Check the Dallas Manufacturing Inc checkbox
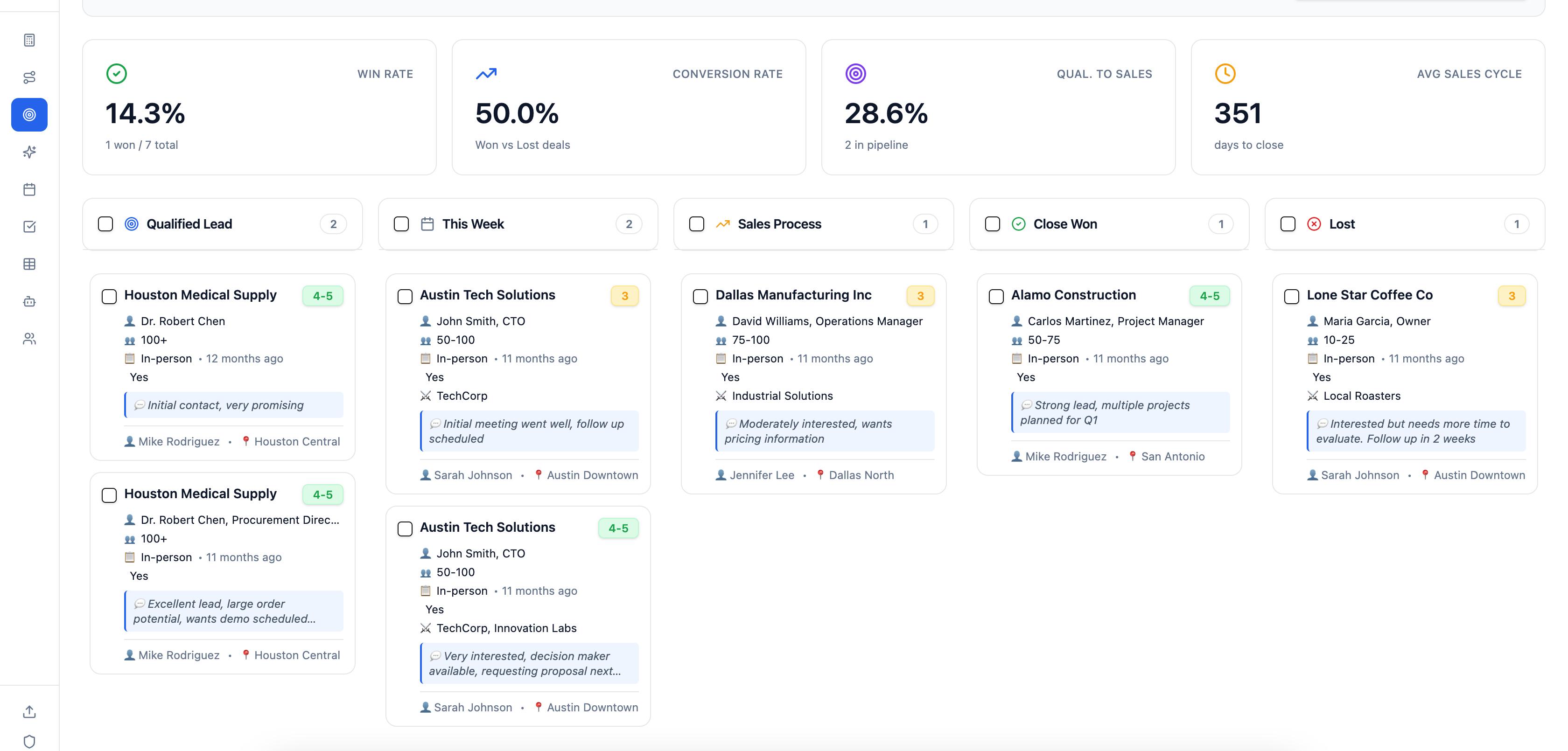 point(700,296)
